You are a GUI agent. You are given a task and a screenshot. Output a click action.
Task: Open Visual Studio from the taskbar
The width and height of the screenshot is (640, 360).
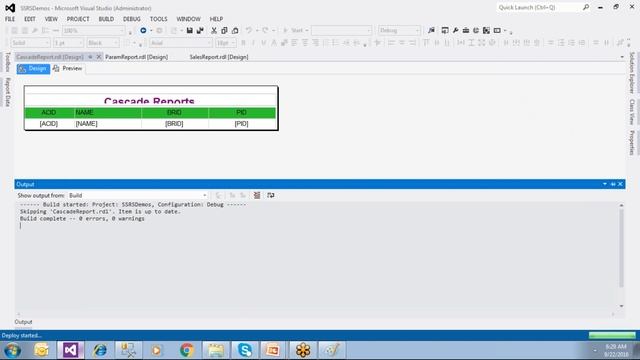71,350
